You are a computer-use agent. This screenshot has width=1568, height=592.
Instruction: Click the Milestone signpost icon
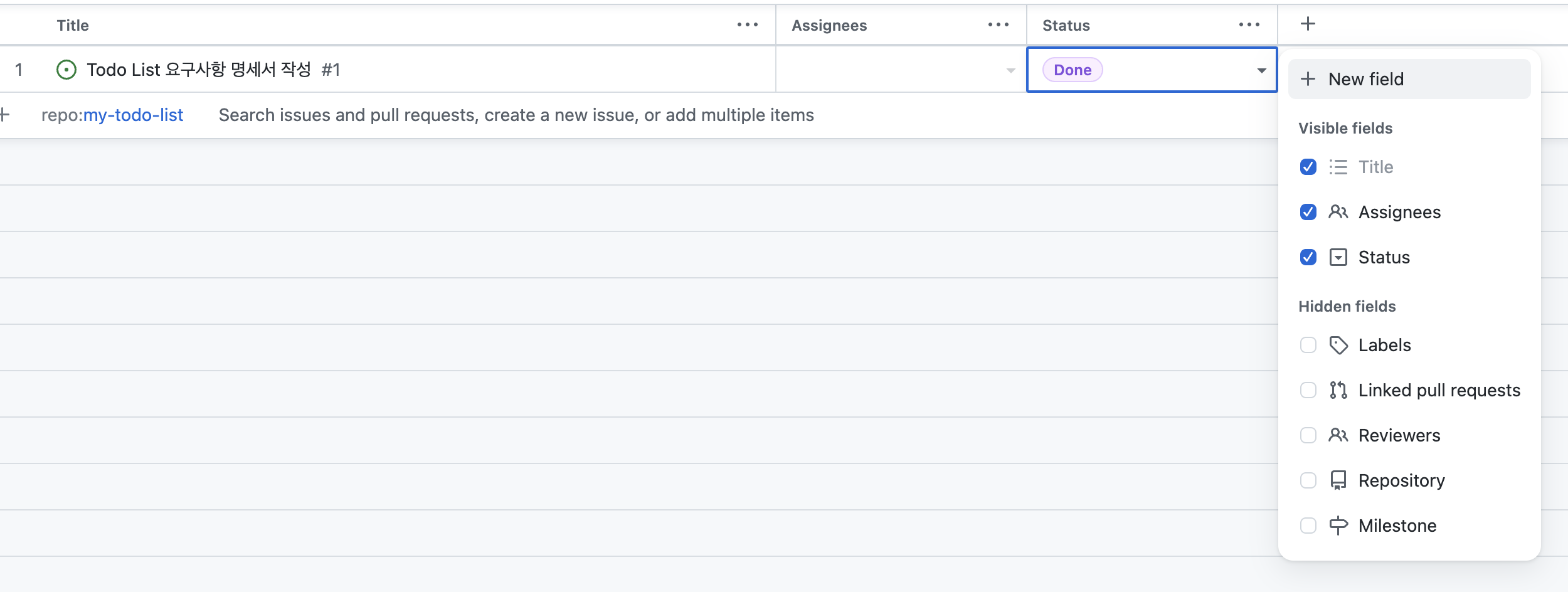click(x=1338, y=526)
